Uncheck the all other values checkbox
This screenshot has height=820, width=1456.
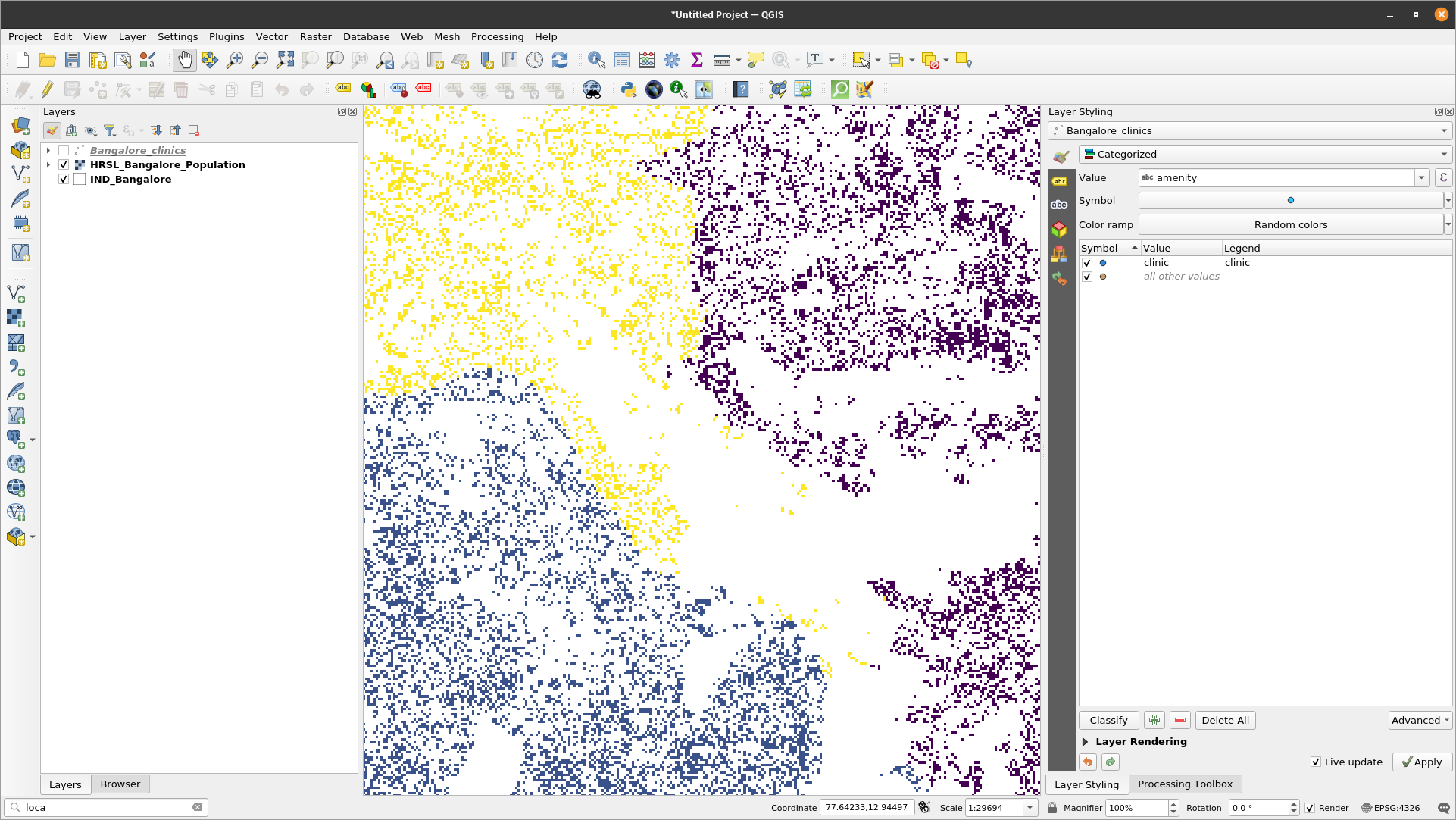pyautogui.click(x=1087, y=277)
